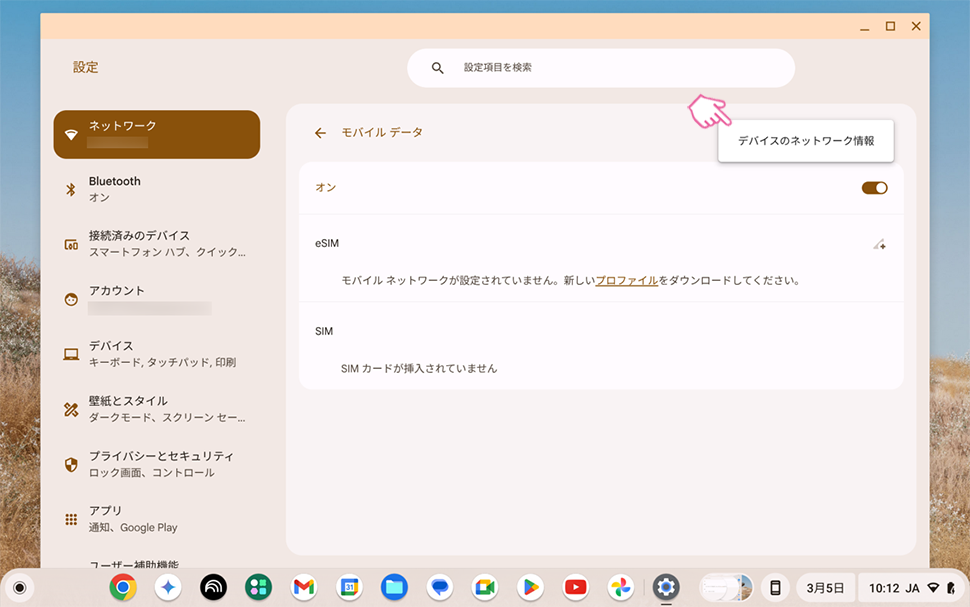The height and width of the screenshot is (607, 970).
Task: Click the アプリ grid icon in sidebar
Action: [x=71, y=519]
